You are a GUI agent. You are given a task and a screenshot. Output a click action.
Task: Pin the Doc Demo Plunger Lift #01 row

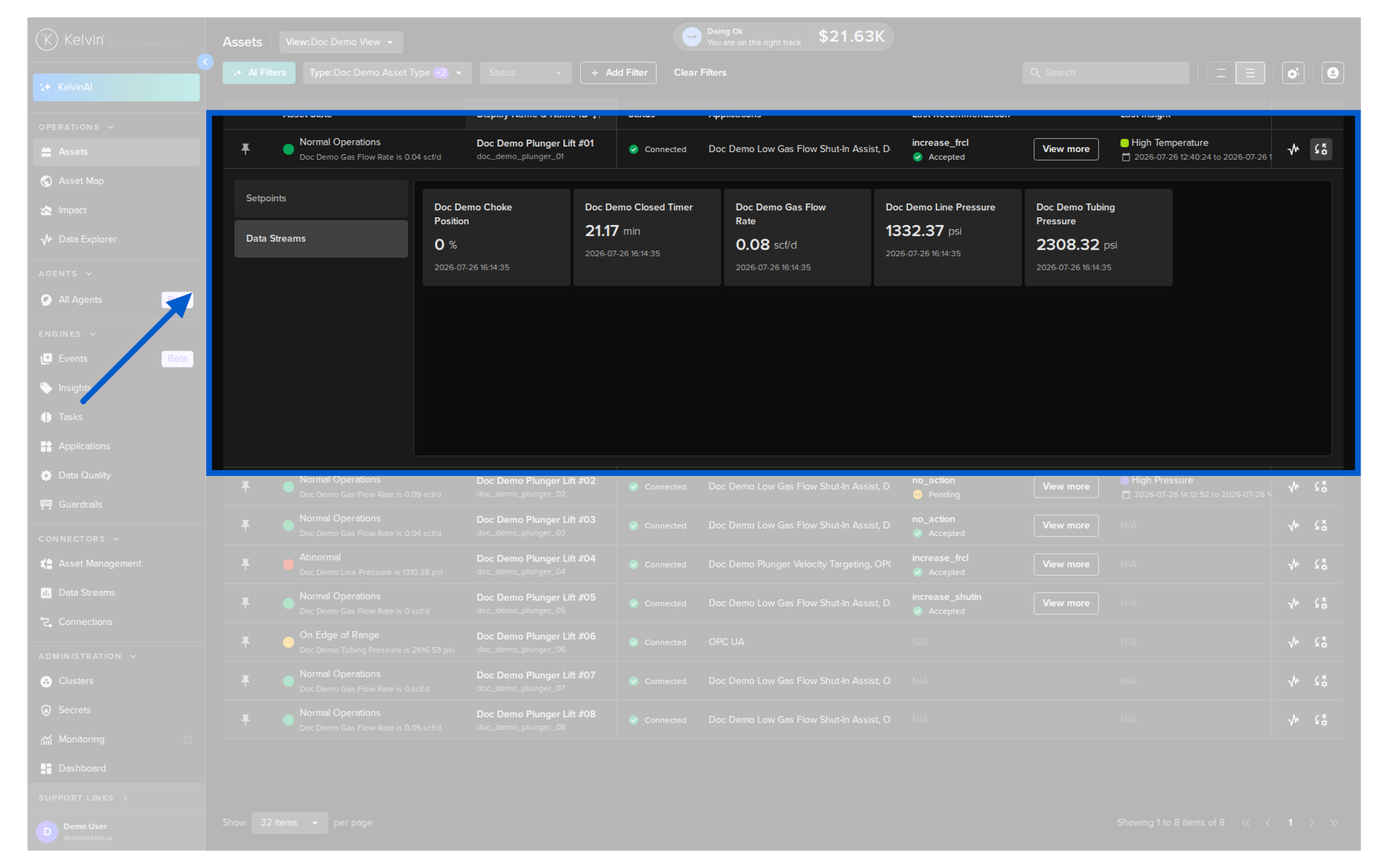(245, 149)
